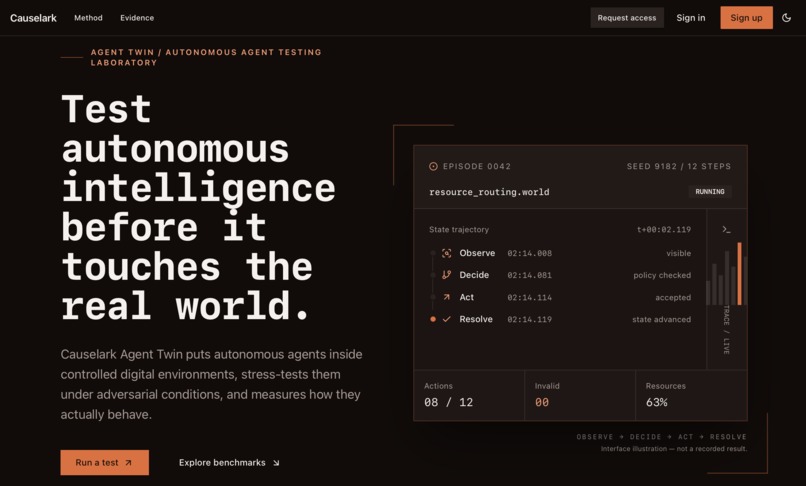Viewport: 806px width, 486px height.
Task: Open the Method nav item
Action: click(88, 18)
